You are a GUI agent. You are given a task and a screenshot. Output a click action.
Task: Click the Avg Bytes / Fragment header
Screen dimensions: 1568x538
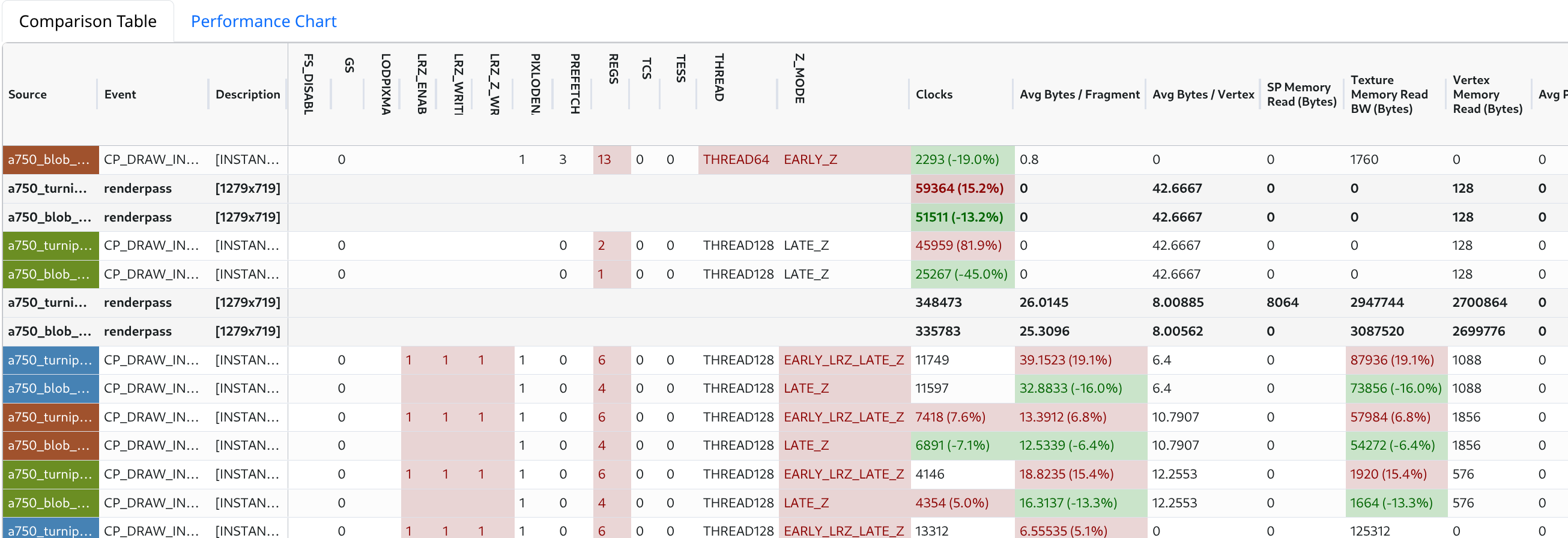point(1079,94)
